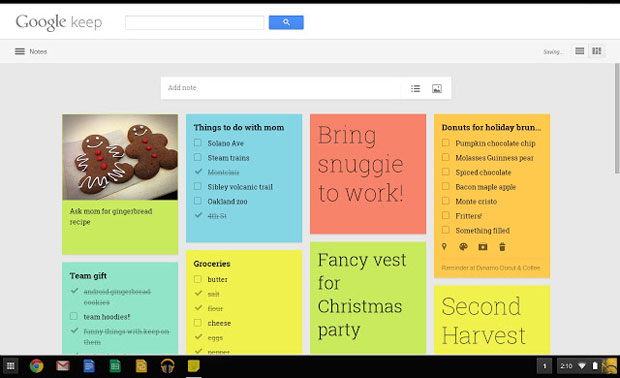
Task: Open Google Sheets from the shelf
Action: pos(115,366)
